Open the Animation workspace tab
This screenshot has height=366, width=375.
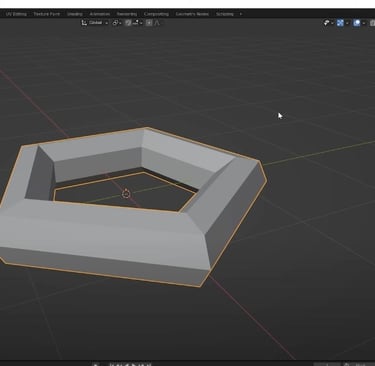pyautogui.click(x=100, y=14)
